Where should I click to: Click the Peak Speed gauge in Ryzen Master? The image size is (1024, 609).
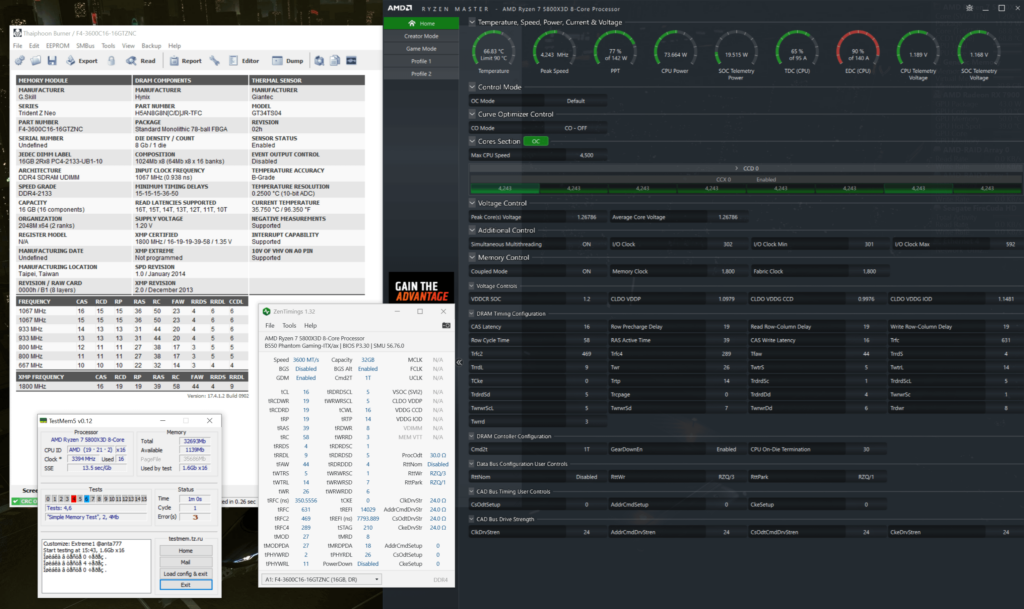click(554, 52)
